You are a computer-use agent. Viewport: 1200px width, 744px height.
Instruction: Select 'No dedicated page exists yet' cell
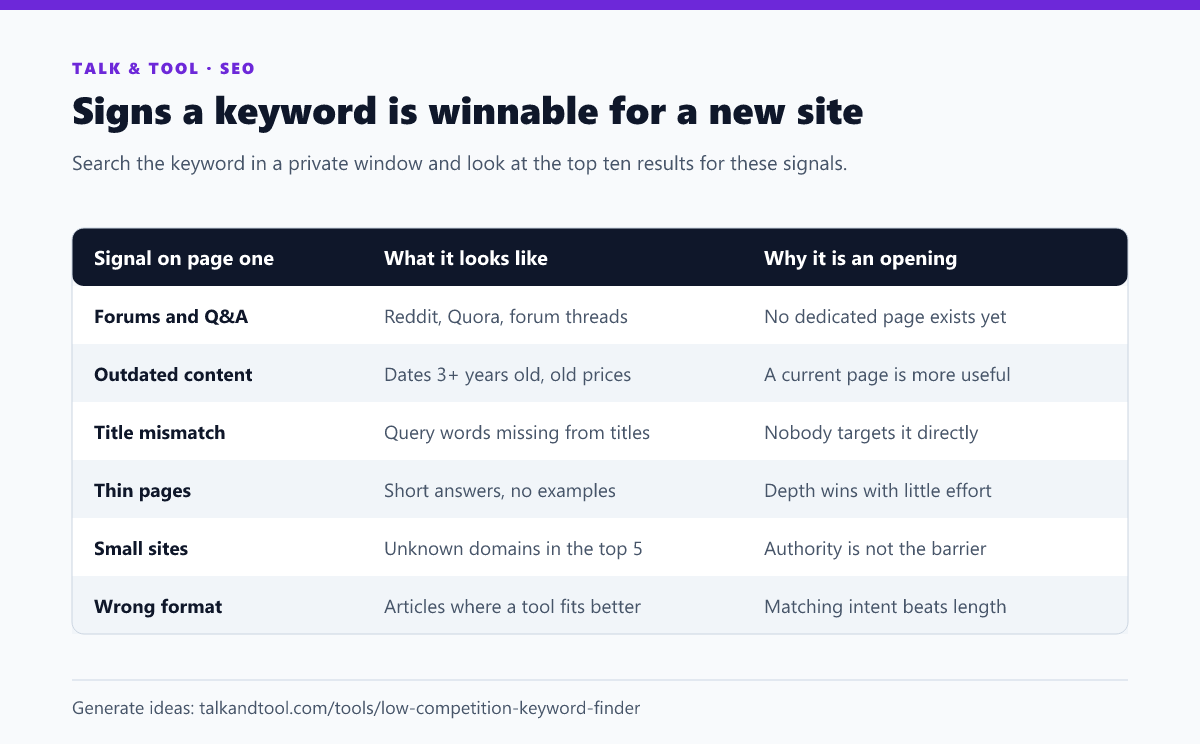(x=885, y=316)
